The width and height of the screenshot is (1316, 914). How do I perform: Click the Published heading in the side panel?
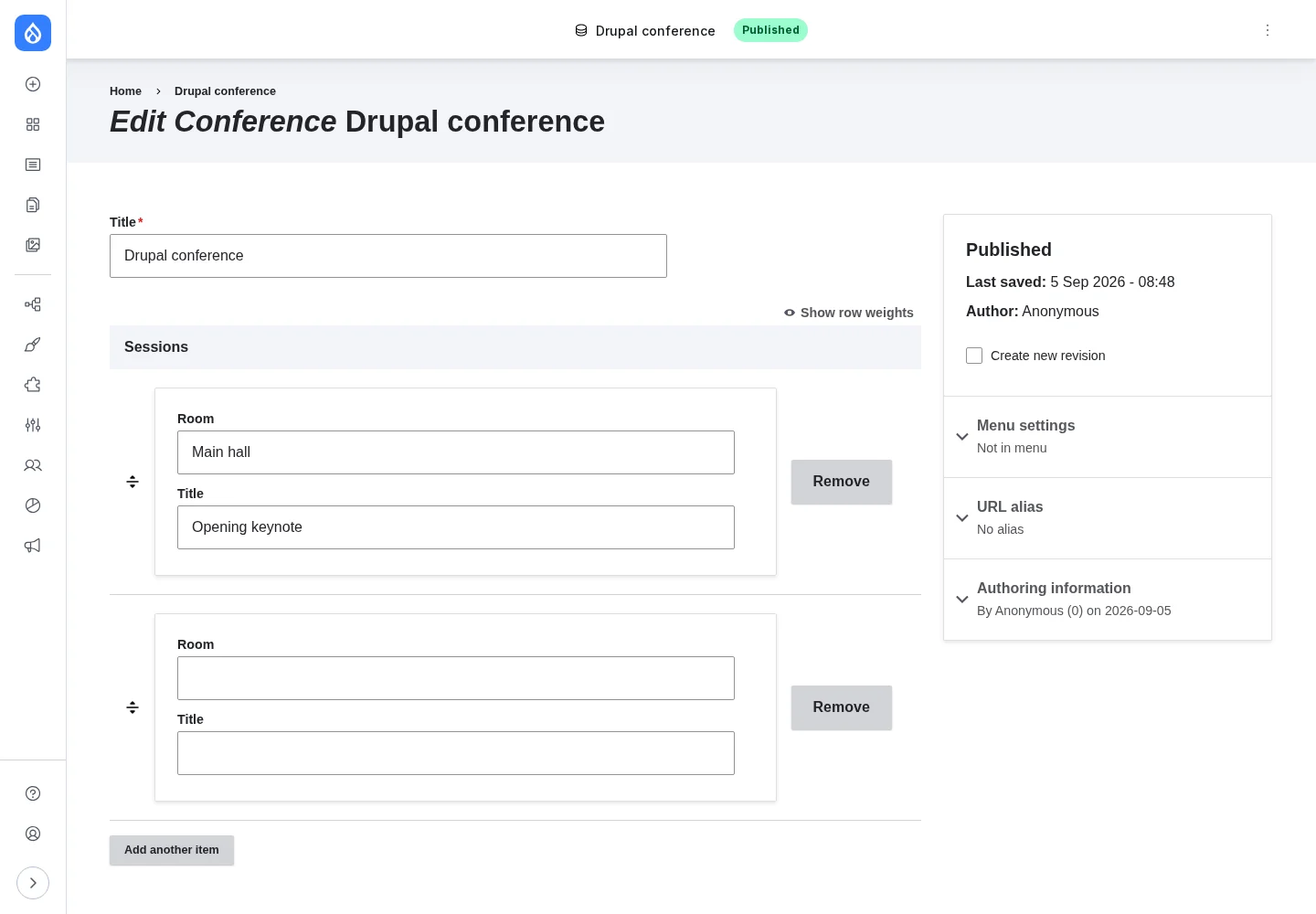(1009, 250)
